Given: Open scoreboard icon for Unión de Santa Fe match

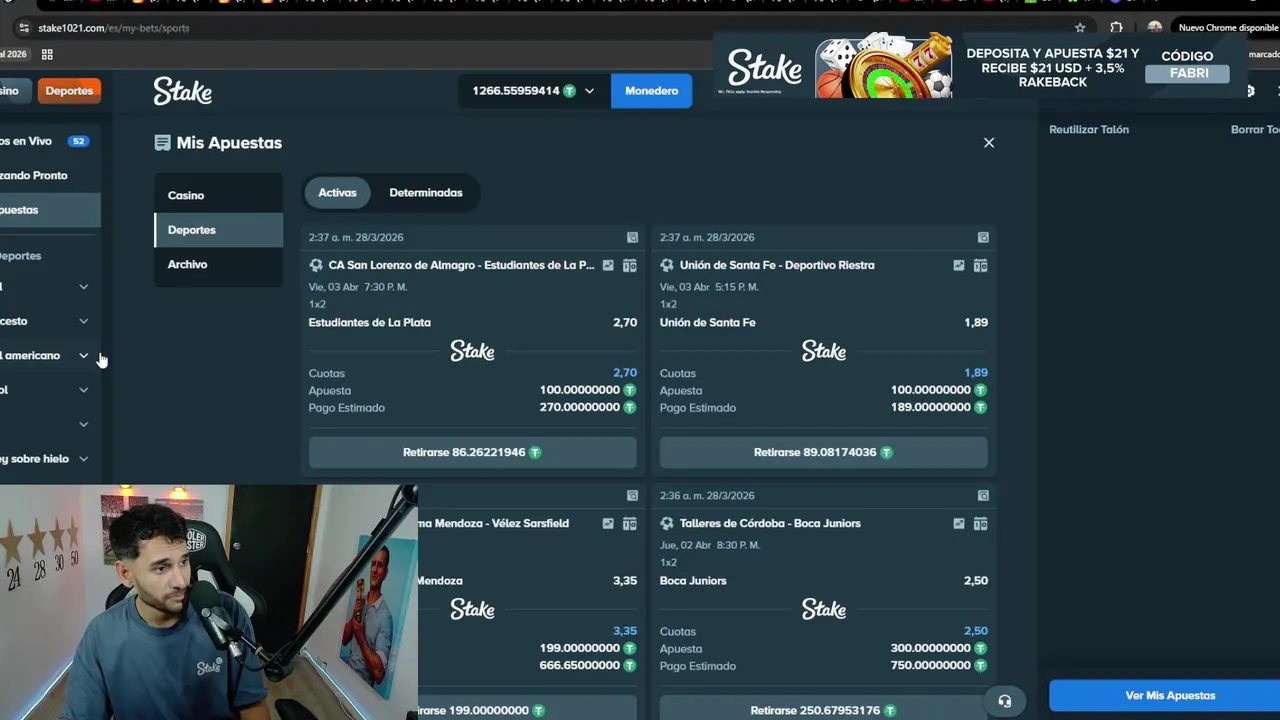Looking at the screenshot, I should [x=980, y=266].
